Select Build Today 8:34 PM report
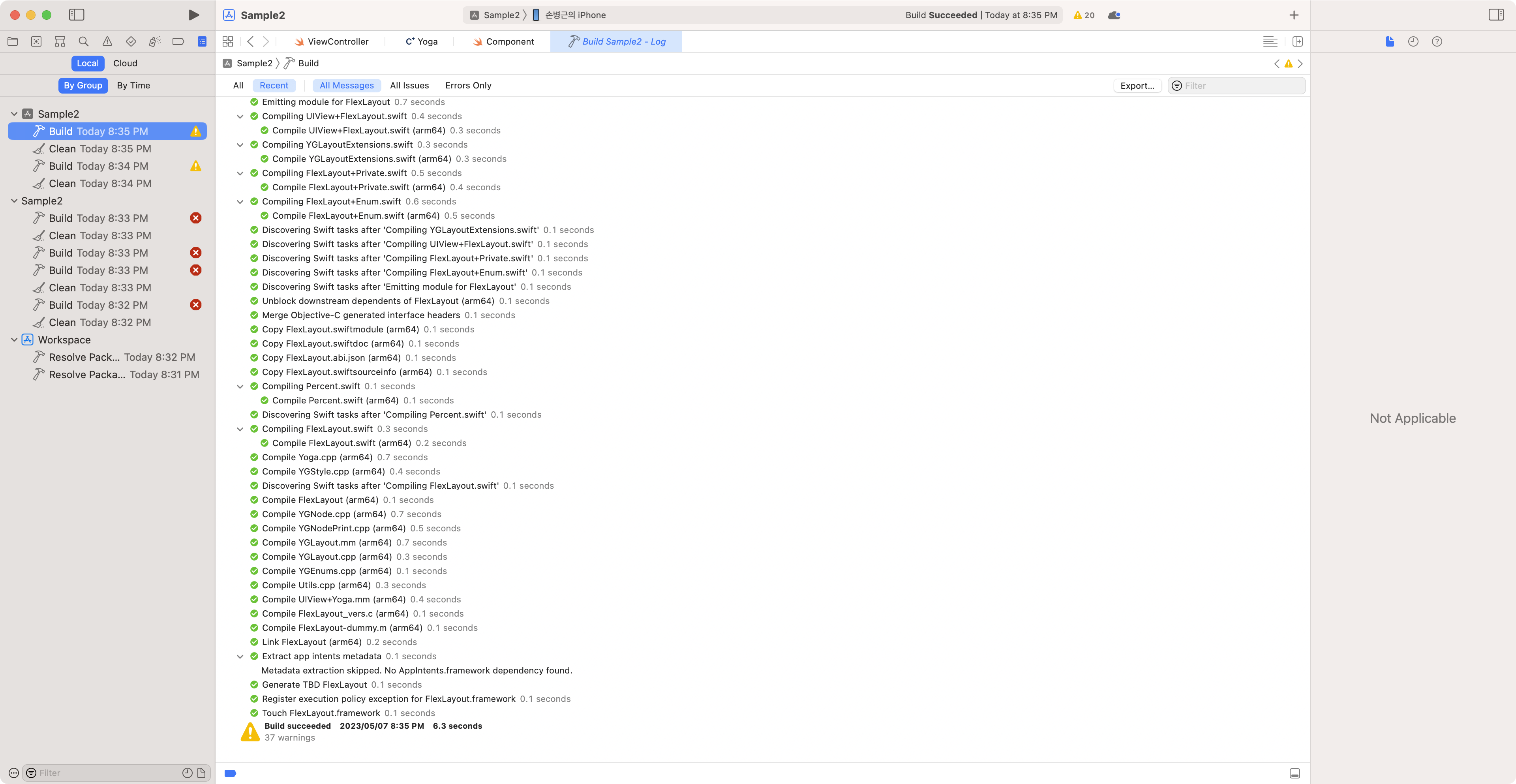Viewport: 1516px width, 784px height. [98, 166]
